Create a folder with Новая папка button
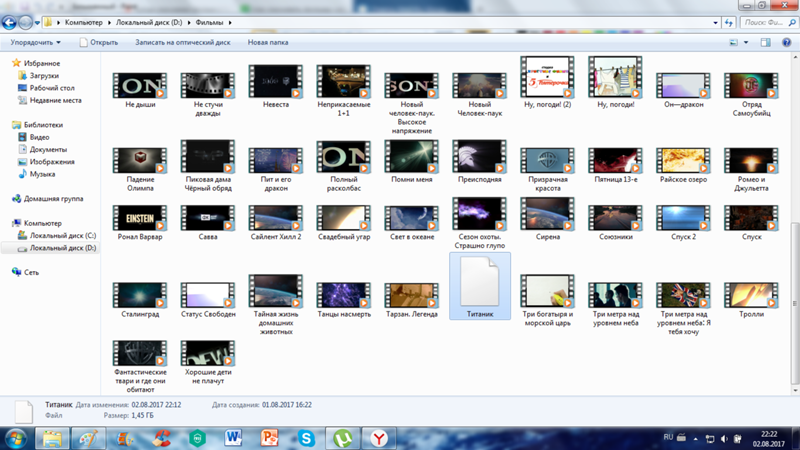 coord(268,42)
